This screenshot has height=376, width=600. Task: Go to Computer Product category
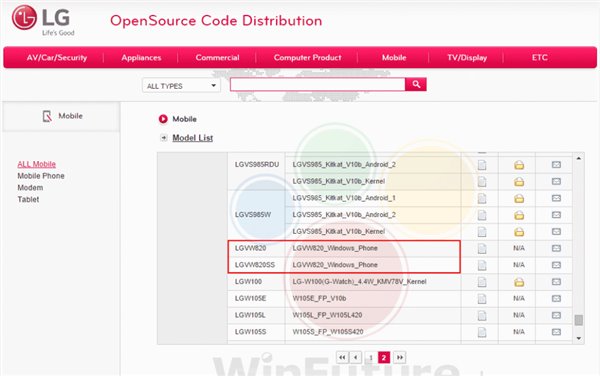[x=307, y=58]
